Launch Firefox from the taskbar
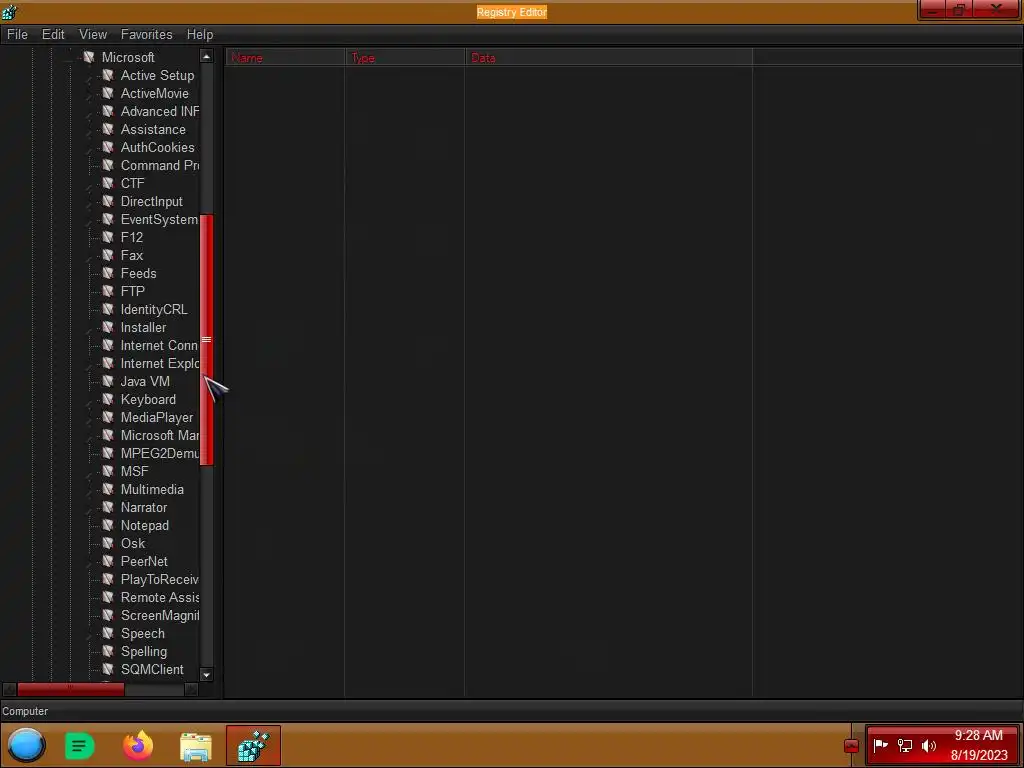 point(138,746)
